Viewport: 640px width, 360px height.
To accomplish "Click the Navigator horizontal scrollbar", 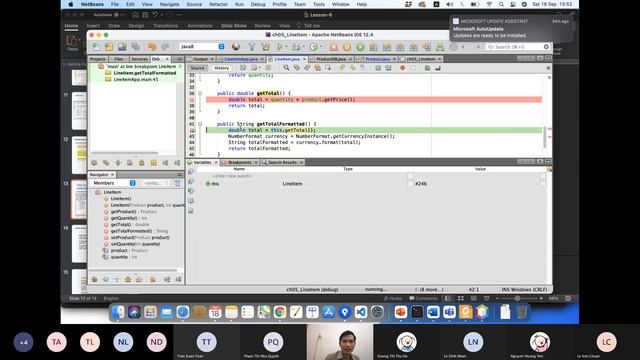I will click(x=133, y=270).
